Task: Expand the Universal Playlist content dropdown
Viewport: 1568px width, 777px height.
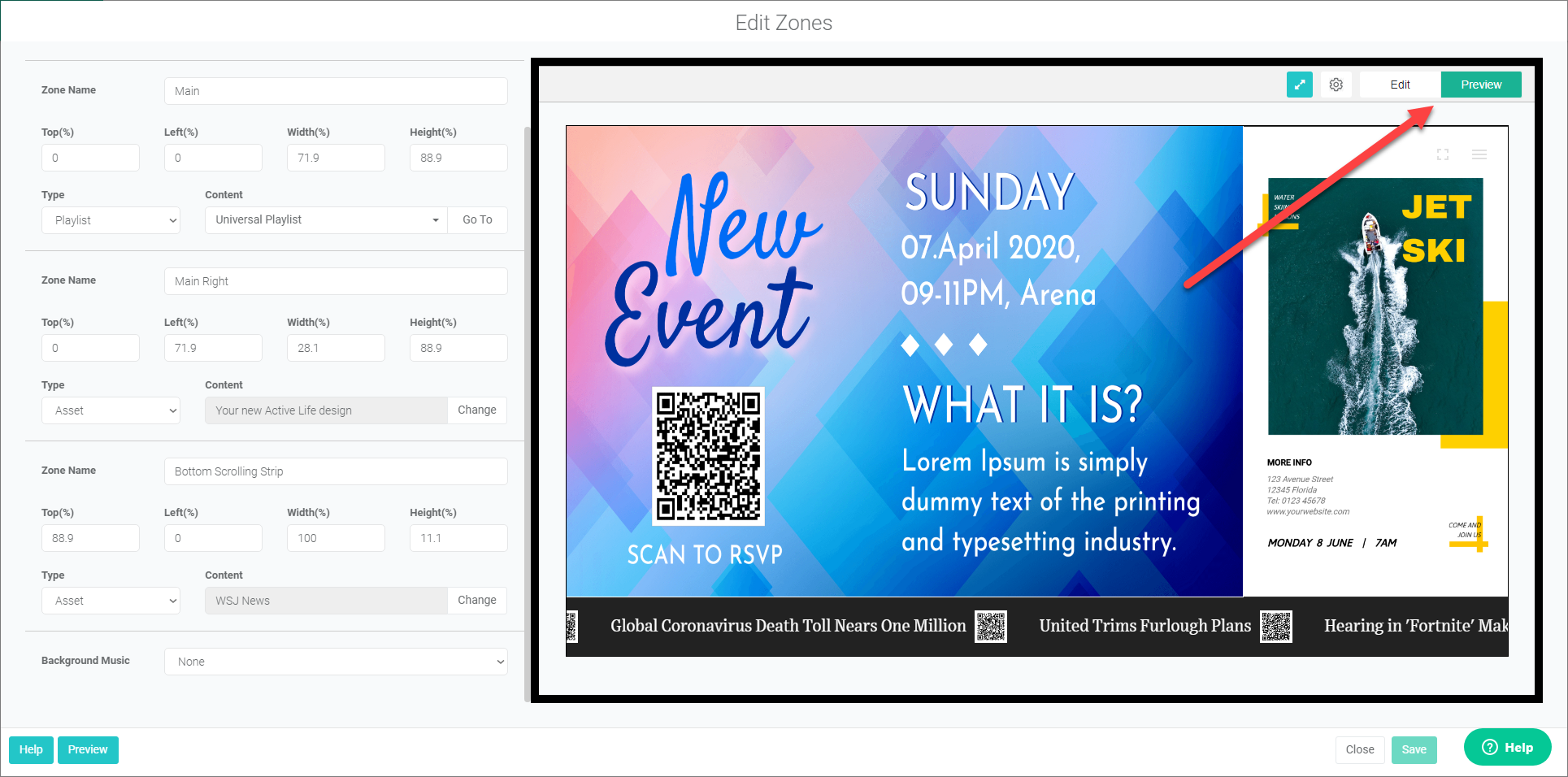Action: click(326, 220)
